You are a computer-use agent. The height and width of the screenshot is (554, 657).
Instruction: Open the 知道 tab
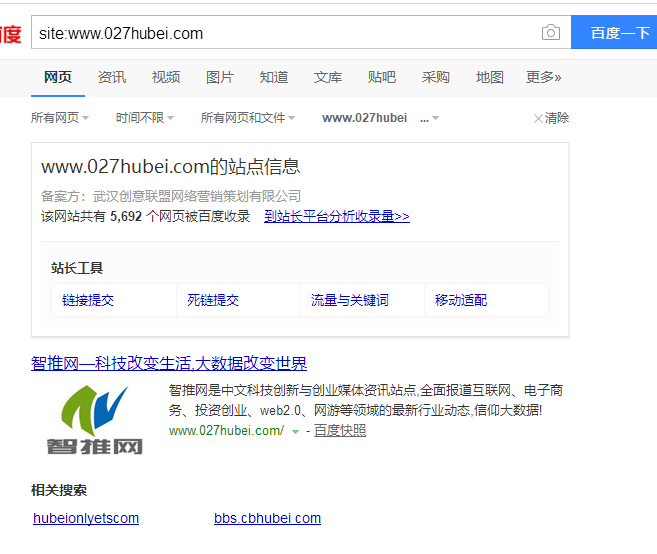coord(274,77)
